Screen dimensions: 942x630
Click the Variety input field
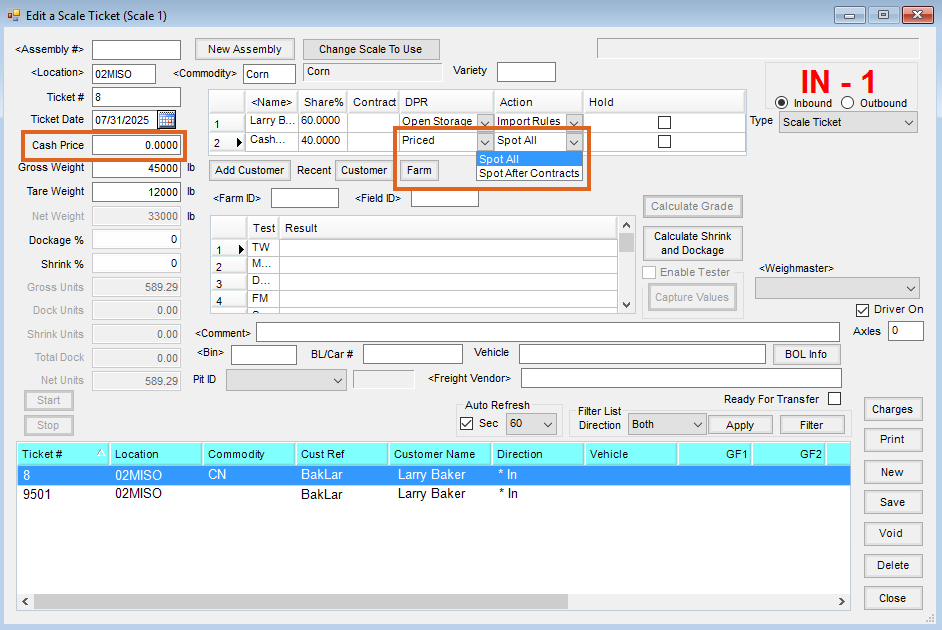526,72
